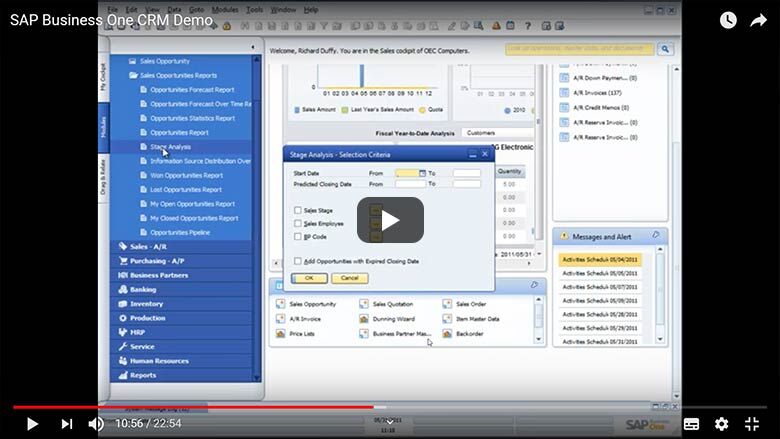Image resolution: width=780 pixels, height=439 pixels.
Task: Open the Data menu
Action: (x=174, y=9)
